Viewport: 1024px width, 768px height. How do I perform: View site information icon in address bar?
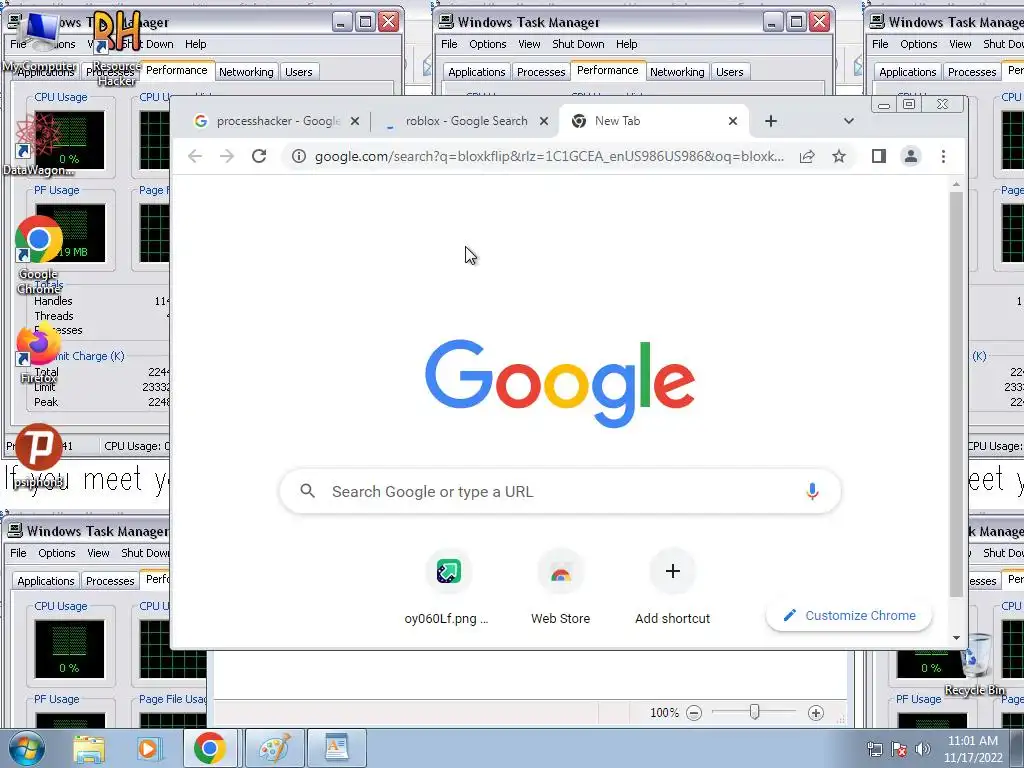[298, 156]
